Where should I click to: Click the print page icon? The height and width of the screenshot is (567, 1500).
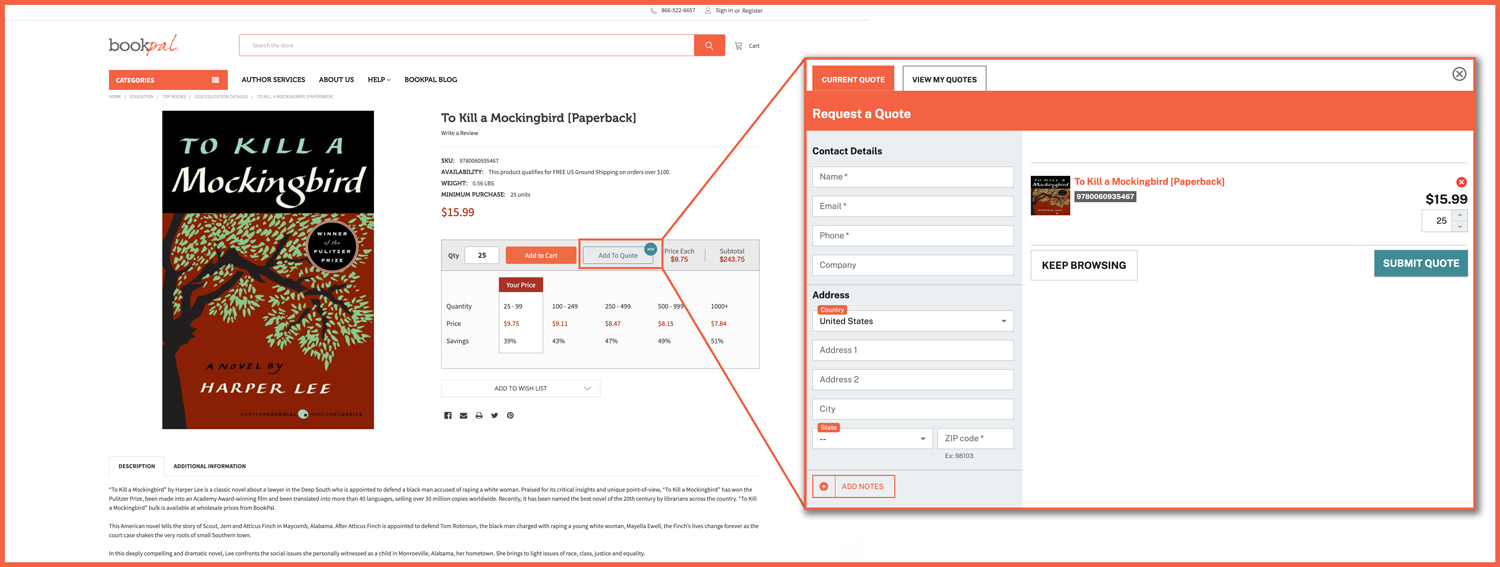point(479,415)
